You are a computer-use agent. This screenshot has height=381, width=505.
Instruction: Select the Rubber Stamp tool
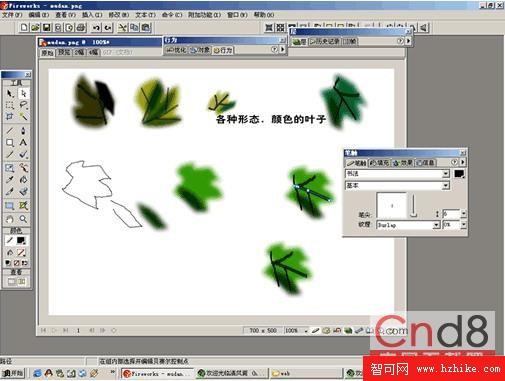click(23, 192)
